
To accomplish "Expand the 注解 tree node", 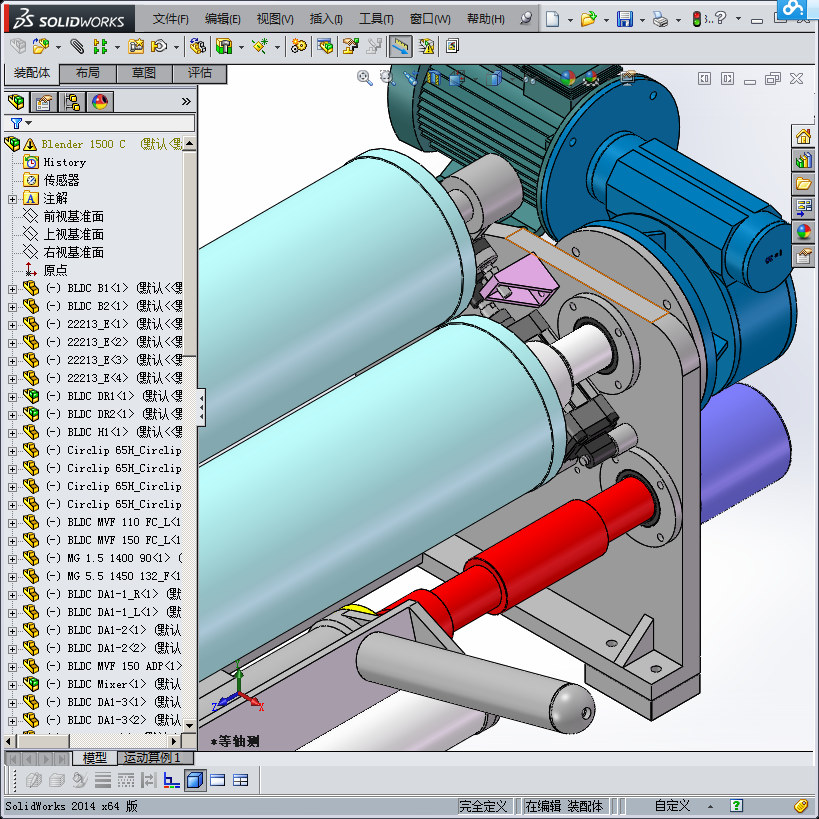I will [x=13, y=199].
